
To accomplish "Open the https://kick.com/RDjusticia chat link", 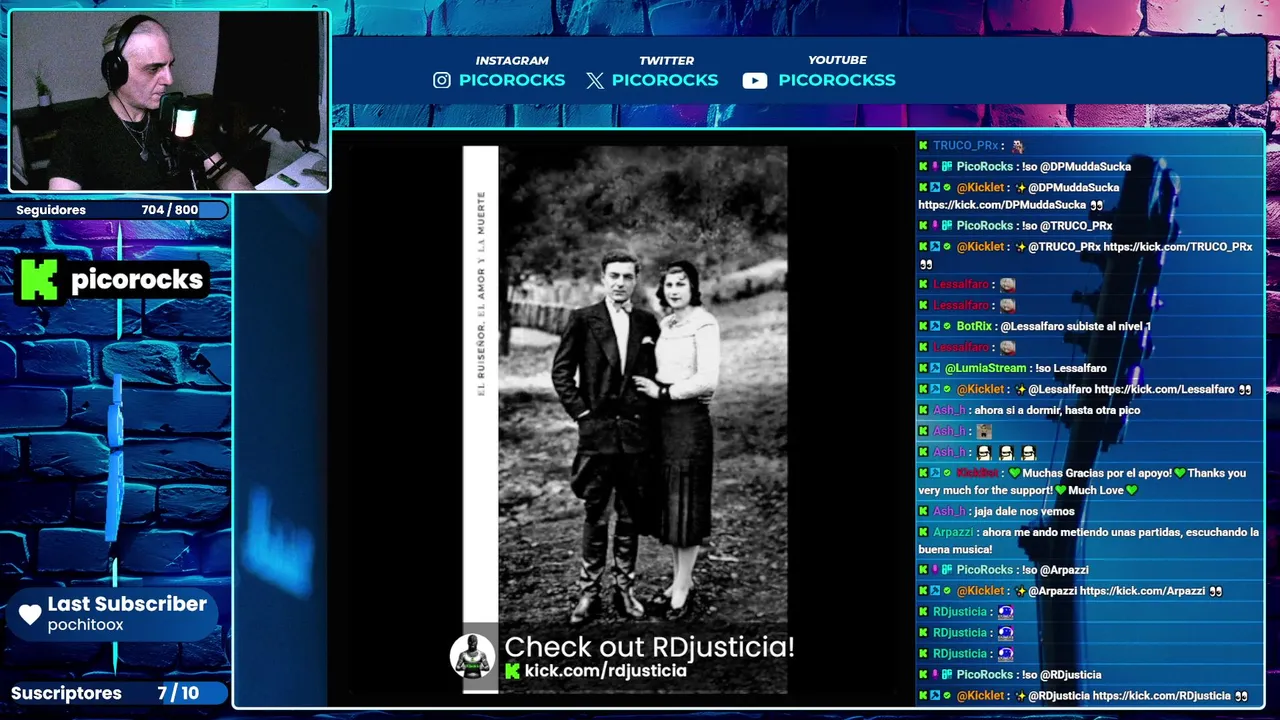I will point(1161,696).
